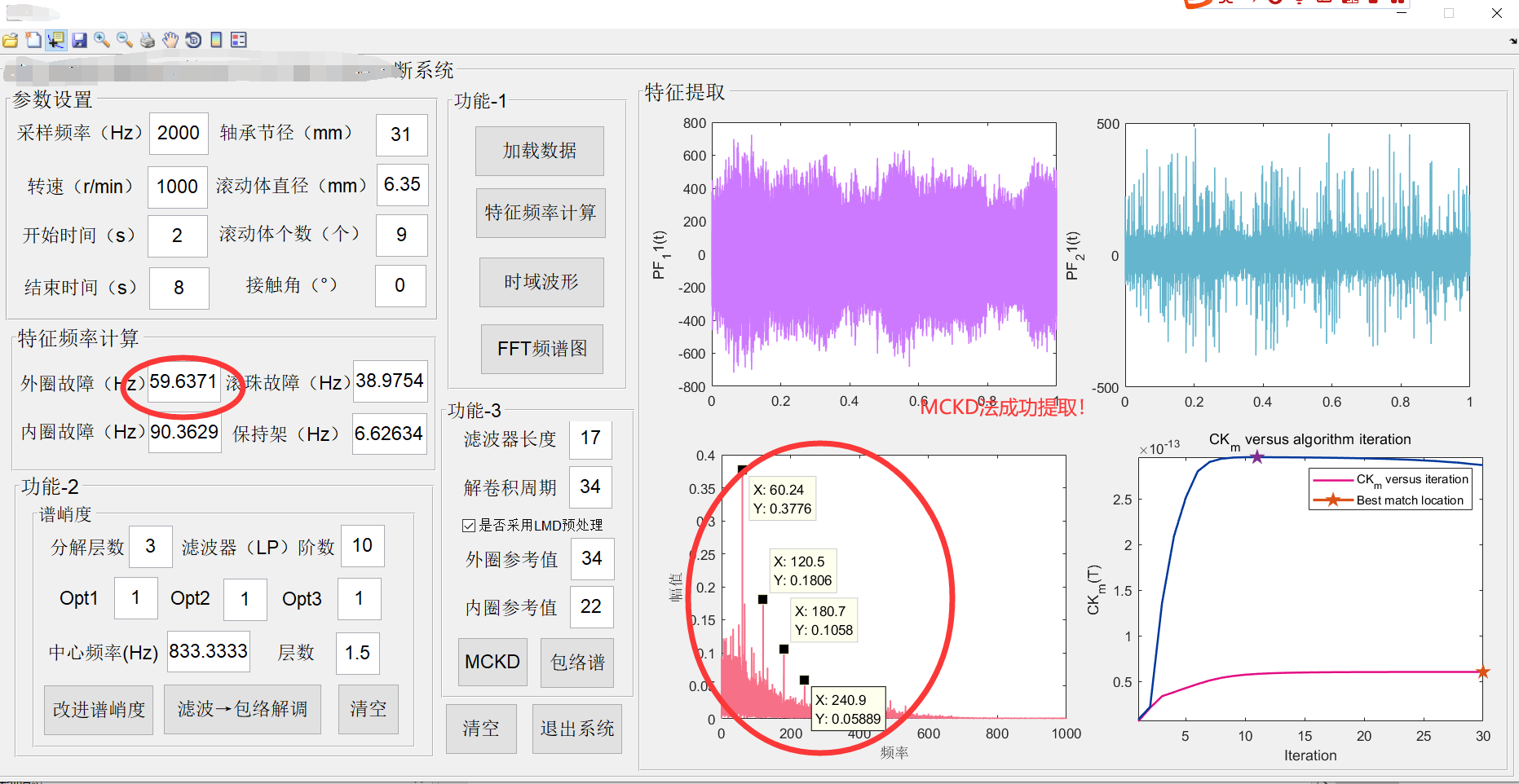Edit the 滚动体个数 field
This screenshot has height=784, width=1519.
click(x=401, y=236)
